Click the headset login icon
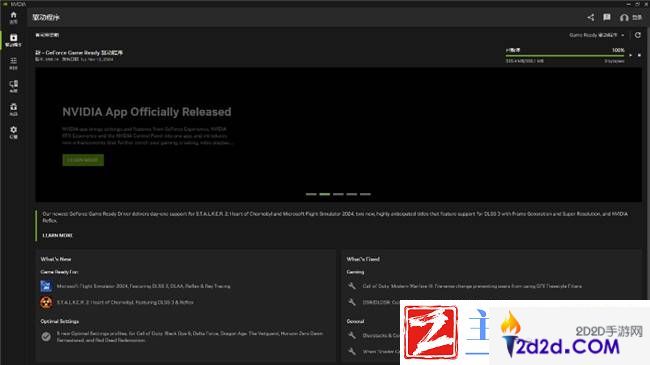Screen dimensions: 650x365 (624, 17)
